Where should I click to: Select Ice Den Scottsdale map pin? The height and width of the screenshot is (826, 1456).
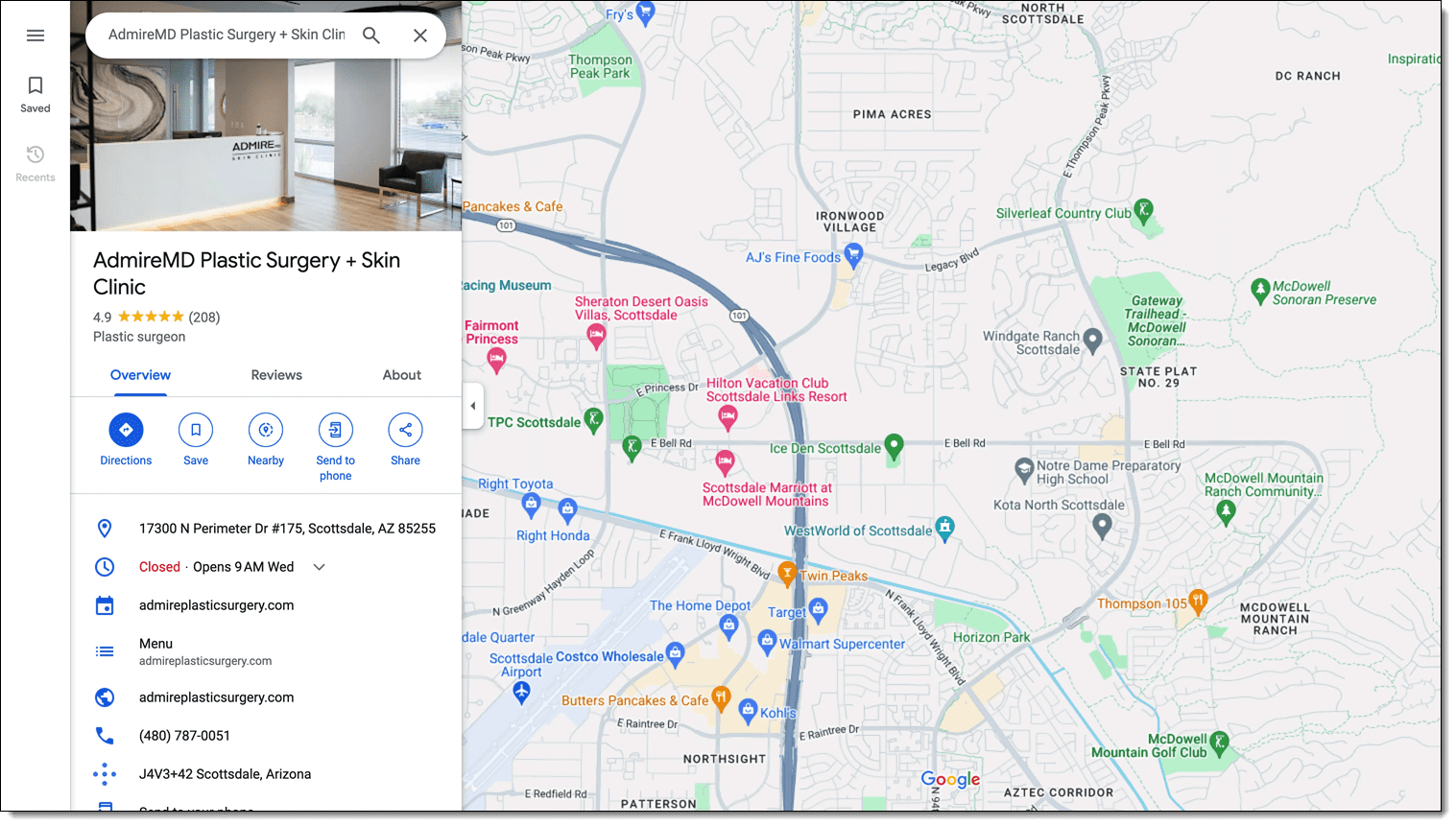(894, 446)
